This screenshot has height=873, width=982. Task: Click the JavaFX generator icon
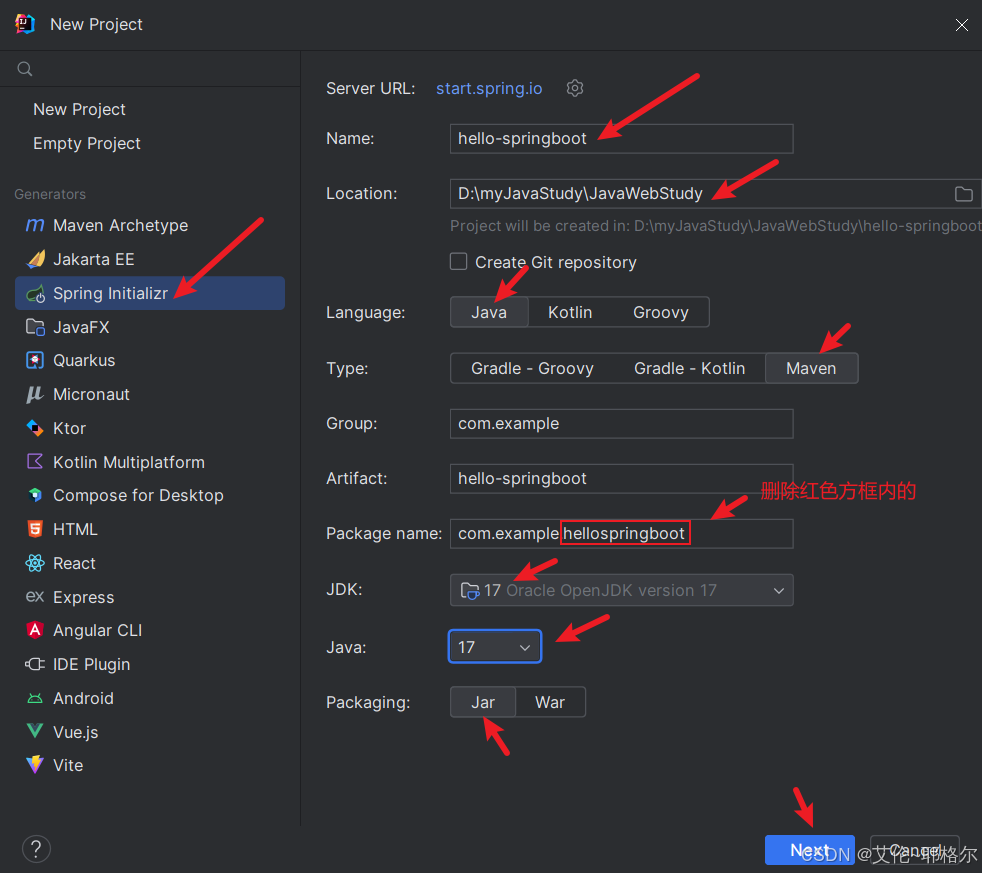35,327
